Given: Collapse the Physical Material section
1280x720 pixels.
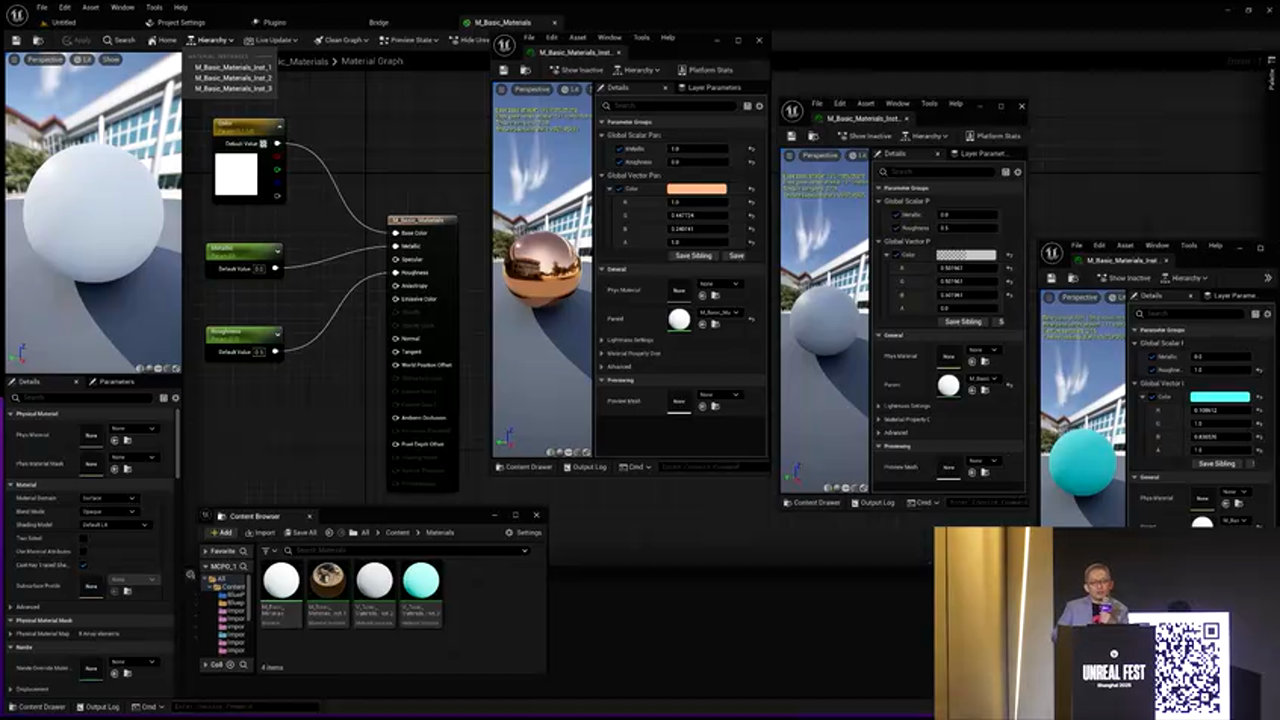Looking at the screenshot, I should 11,413.
